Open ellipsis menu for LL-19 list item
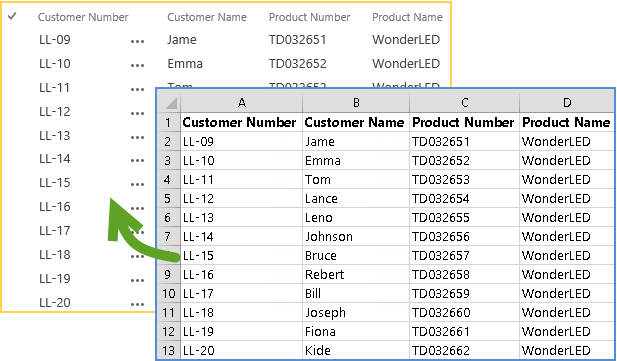 click(x=137, y=280)
